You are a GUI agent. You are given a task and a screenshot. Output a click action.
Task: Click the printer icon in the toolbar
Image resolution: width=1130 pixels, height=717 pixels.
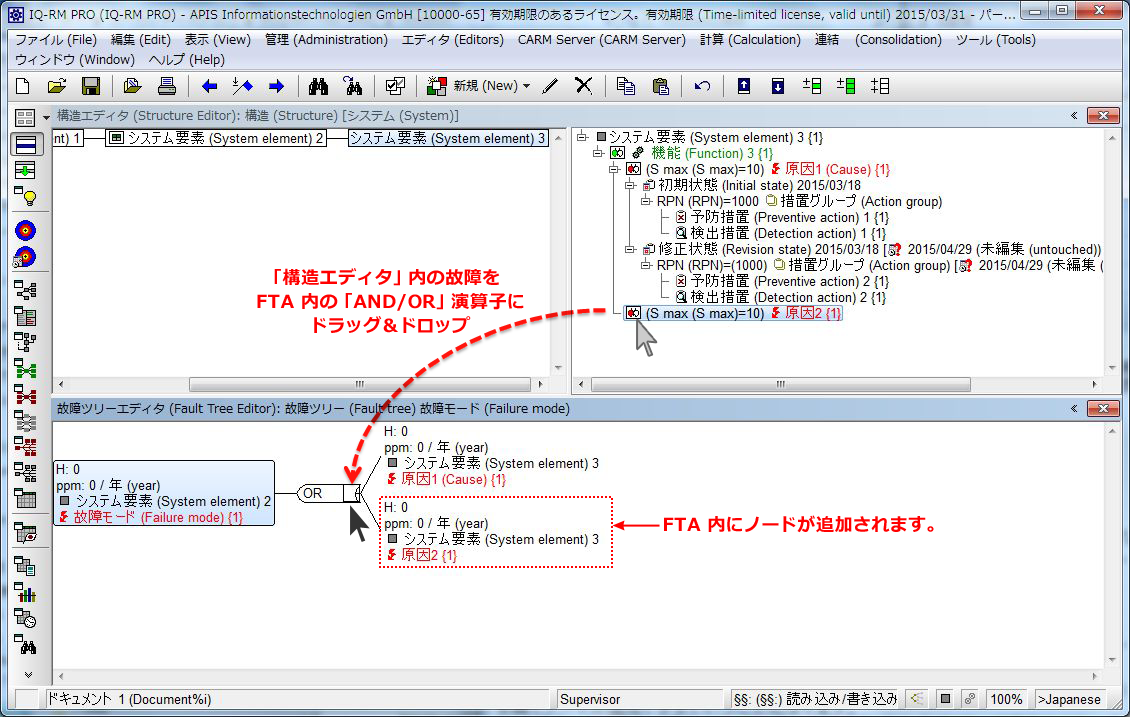coord(166,86)
